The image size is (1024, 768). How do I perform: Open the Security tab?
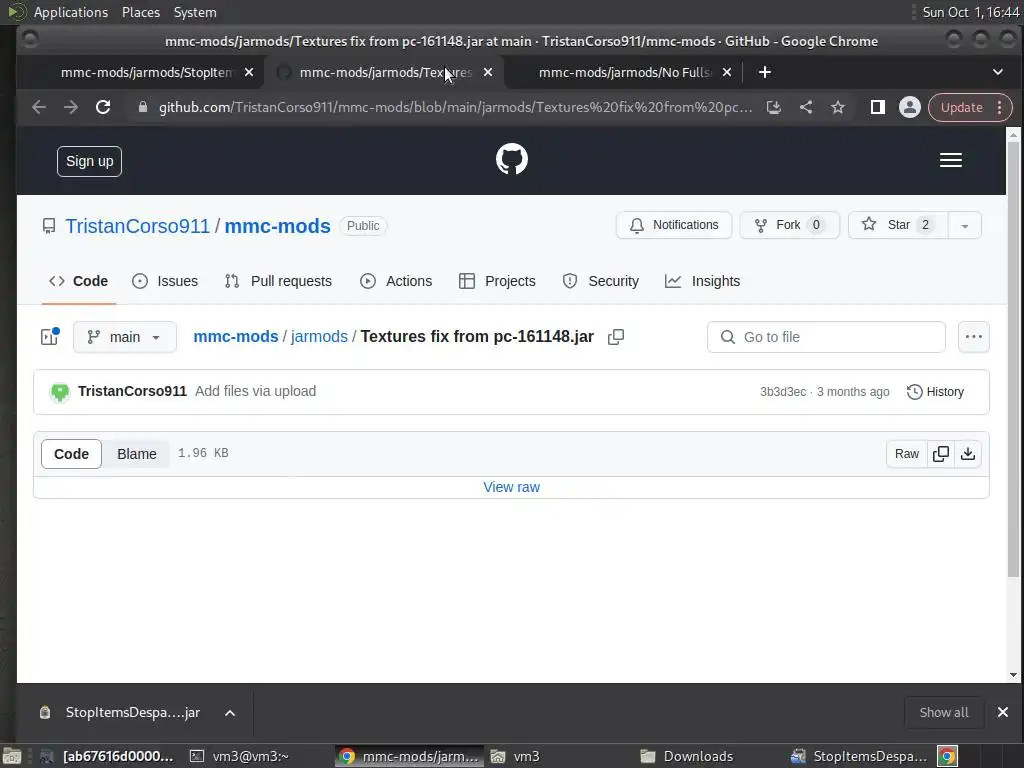601,281
